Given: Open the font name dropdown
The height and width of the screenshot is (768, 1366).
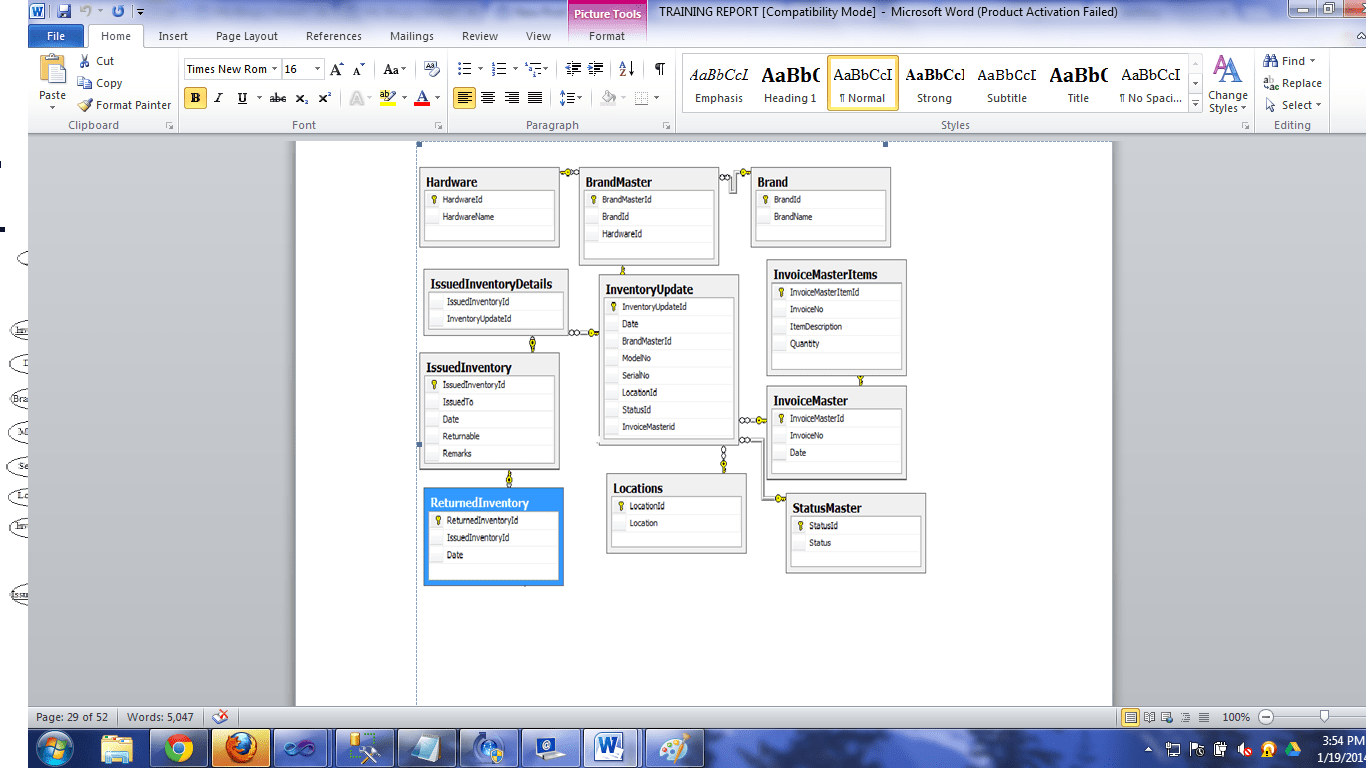Looking at the screenshot, I should coord(274,68).
